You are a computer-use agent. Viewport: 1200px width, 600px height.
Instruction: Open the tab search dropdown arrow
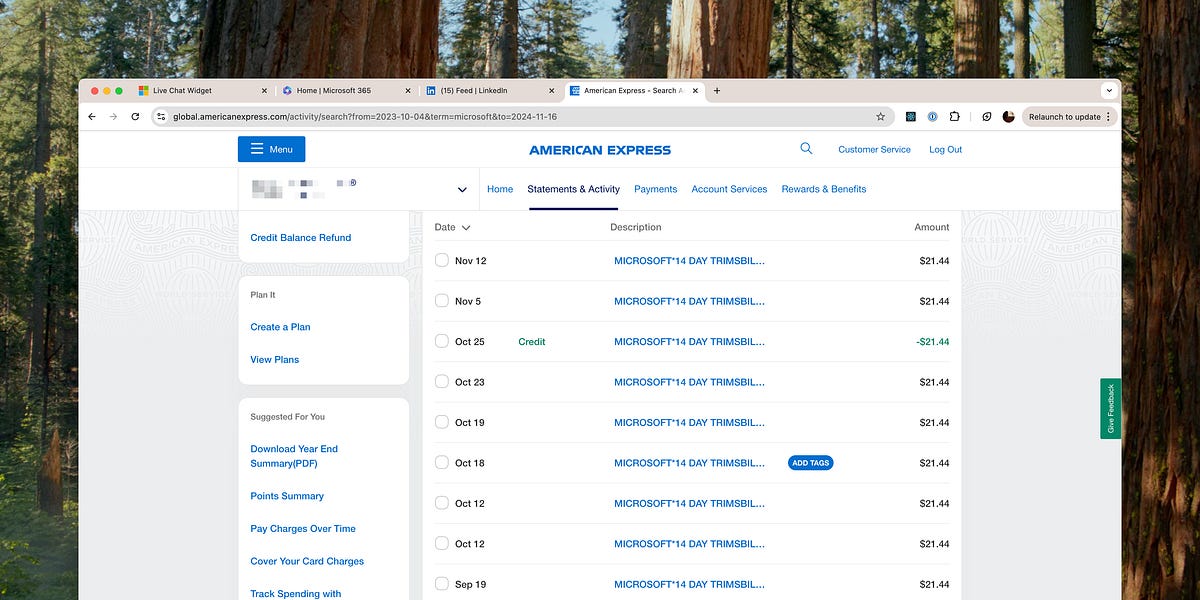tap(1108, 90)
